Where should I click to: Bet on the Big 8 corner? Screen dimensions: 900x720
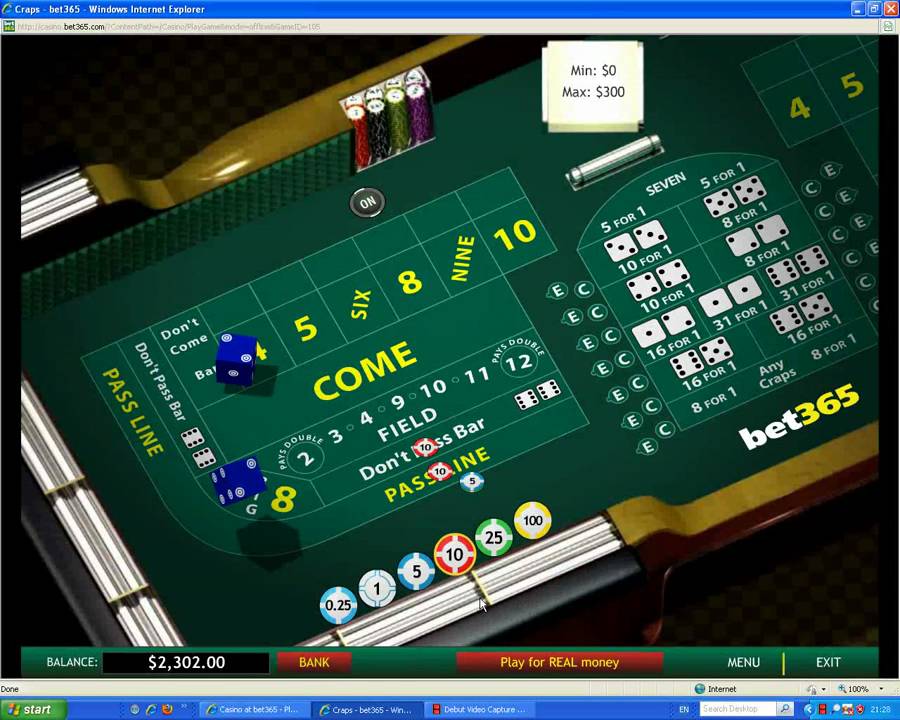pos(282,498)
